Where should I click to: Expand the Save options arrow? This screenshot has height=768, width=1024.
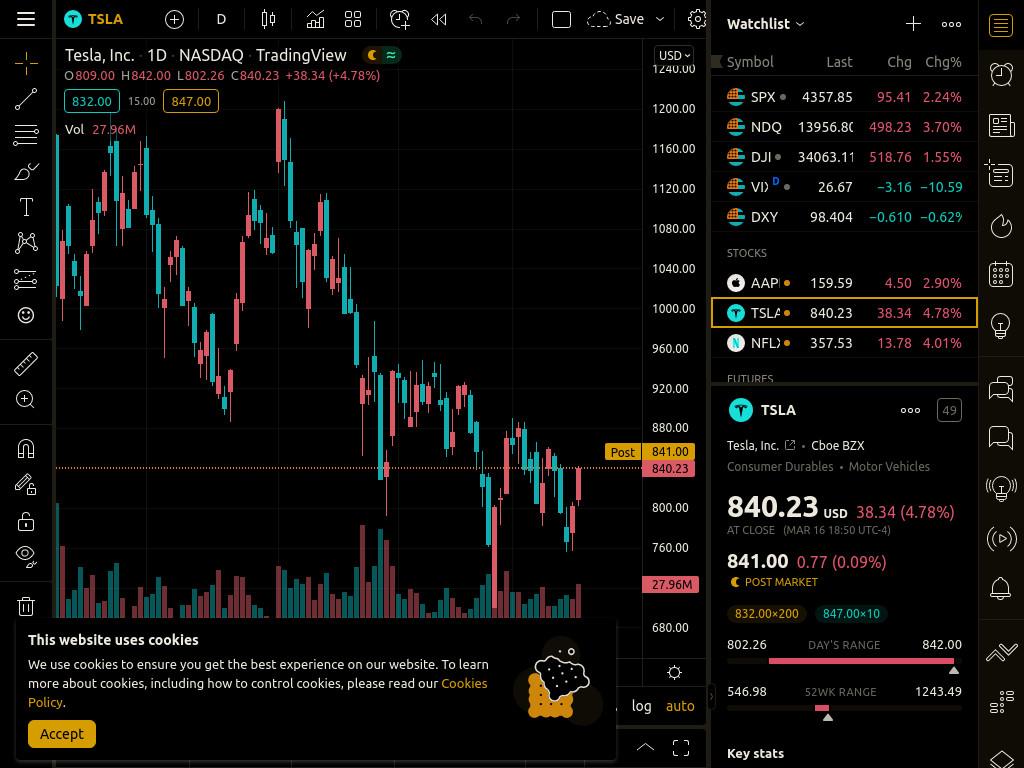click(x=660, y=20)
